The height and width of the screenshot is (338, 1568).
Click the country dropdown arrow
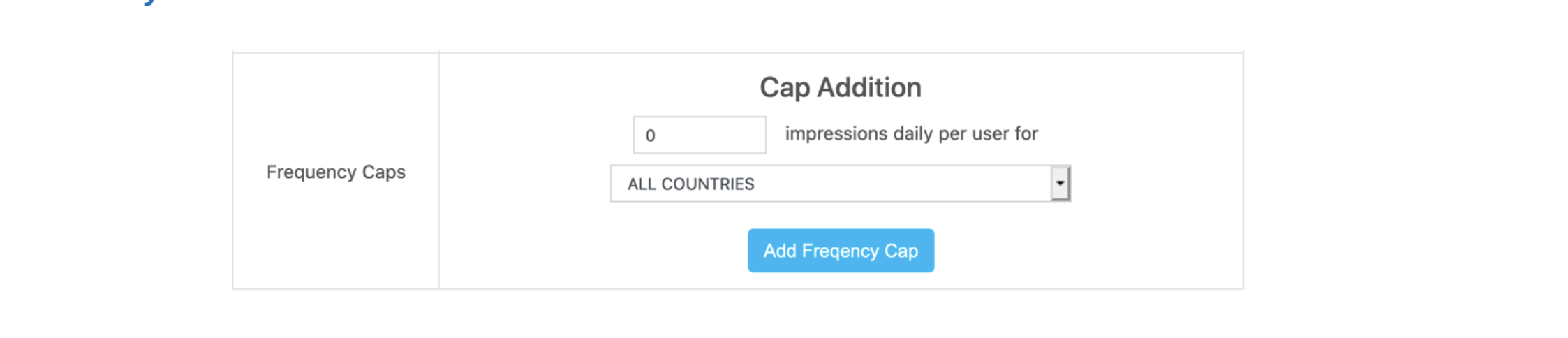[1060, 184]
